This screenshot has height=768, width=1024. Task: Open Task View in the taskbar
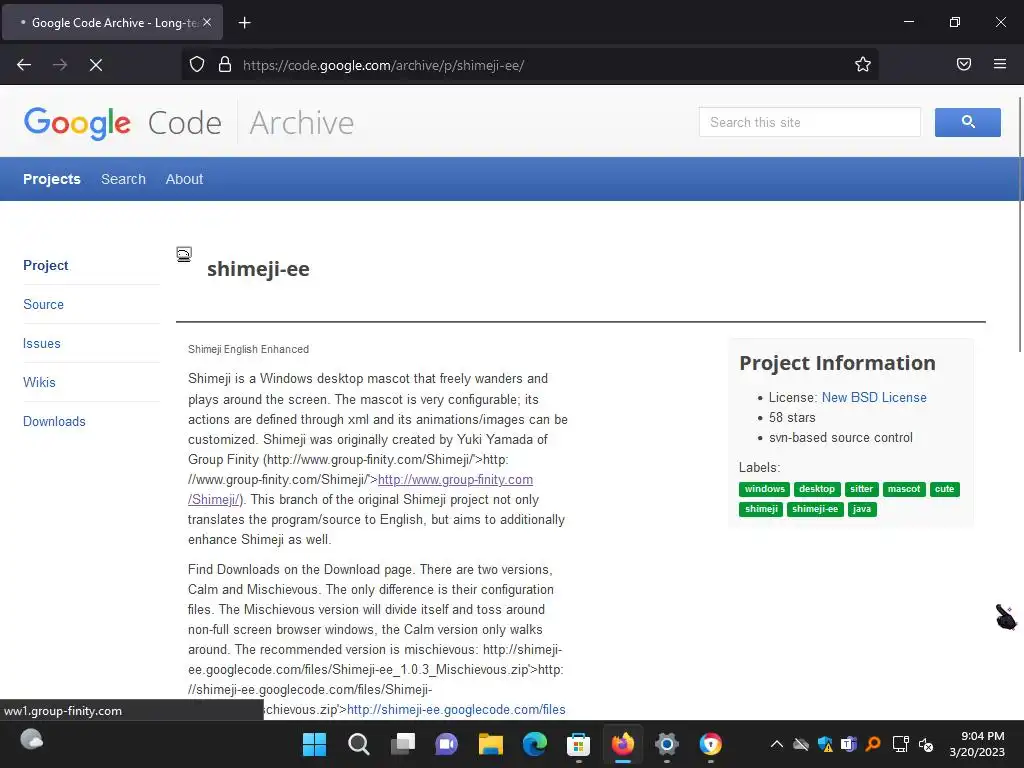[403, 744]
